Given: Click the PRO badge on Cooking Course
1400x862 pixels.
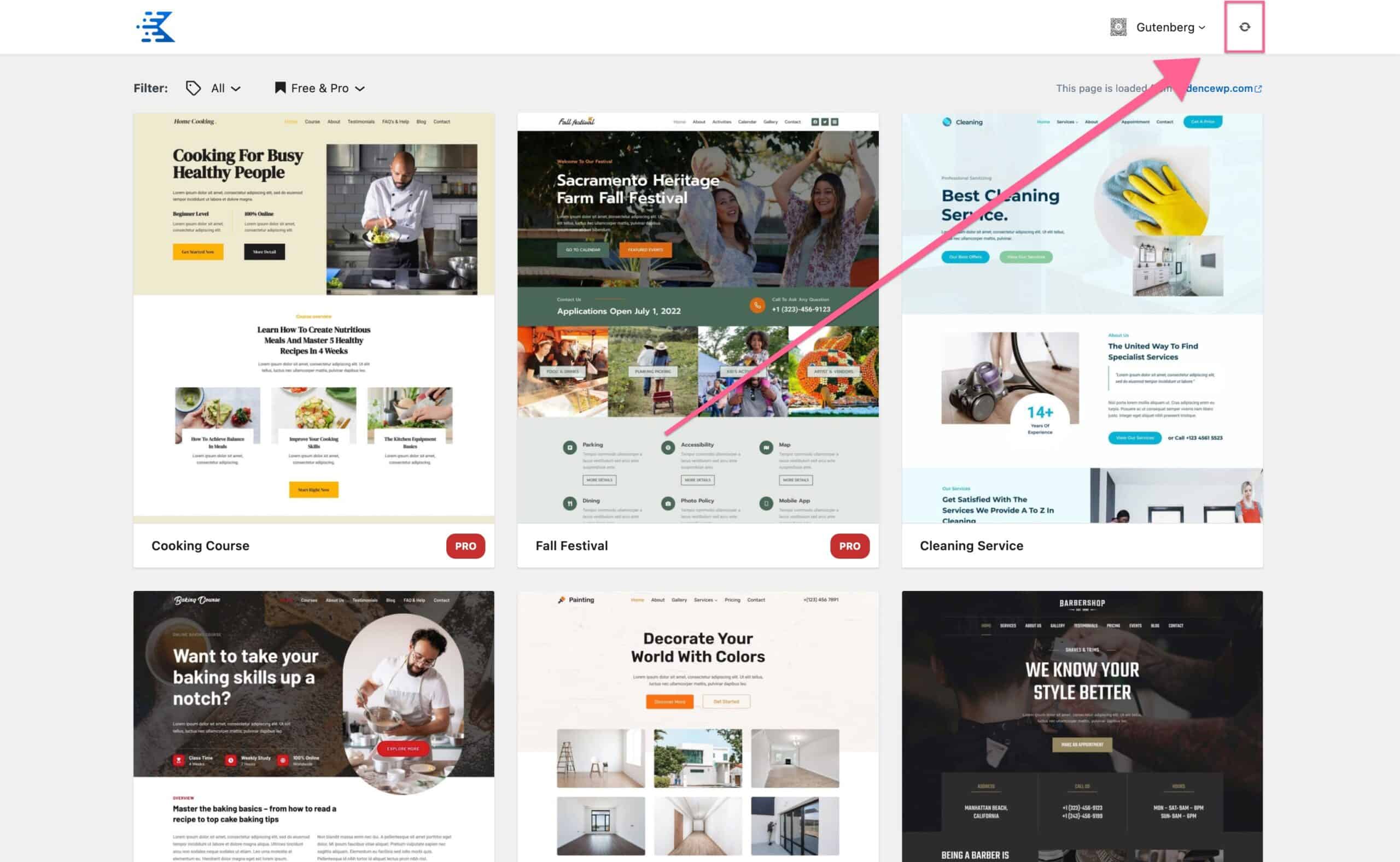Looking at the screenshot, I should click(465, 546).
